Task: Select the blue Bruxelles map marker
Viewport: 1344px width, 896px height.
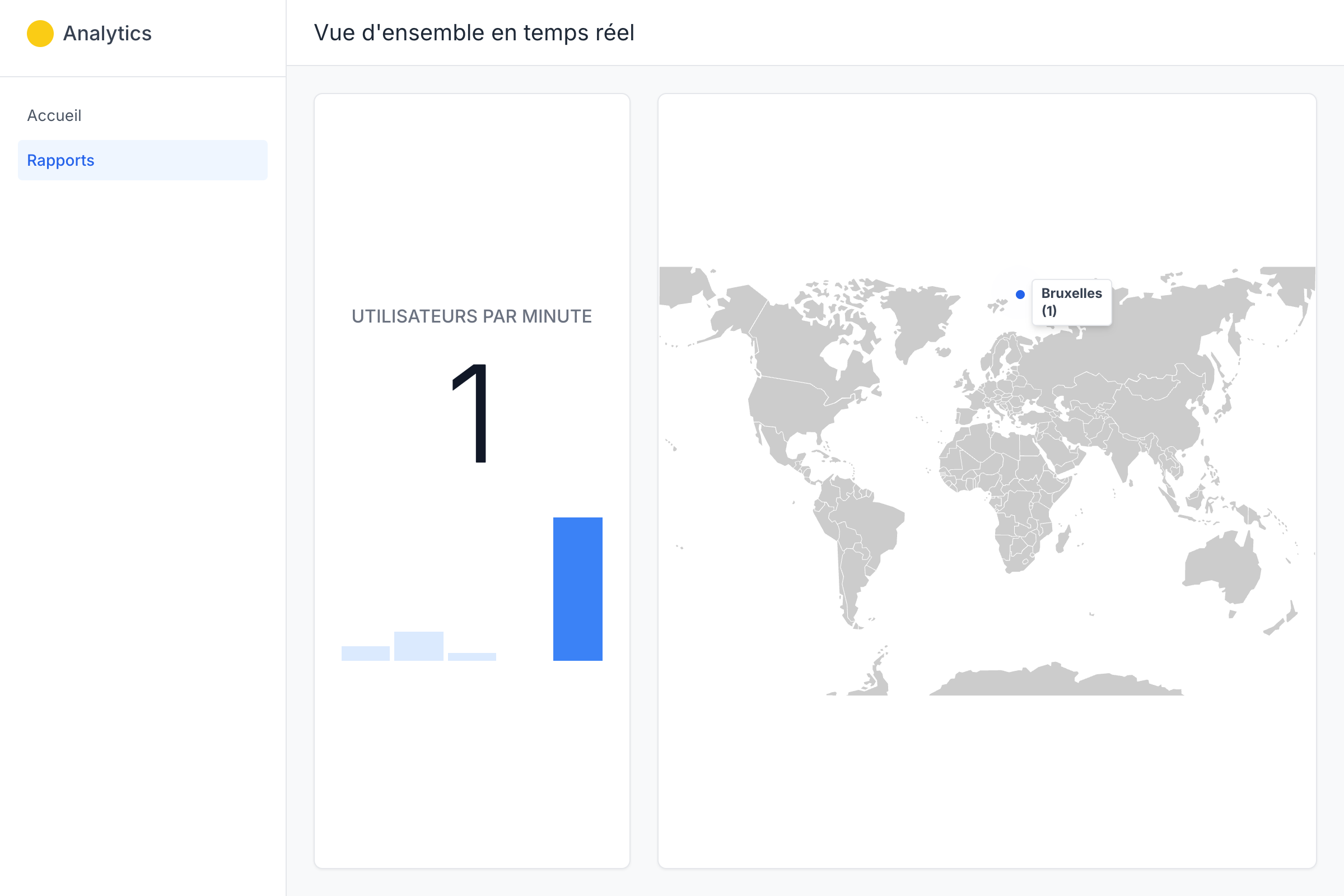Action: click(x=1020, y=295)
